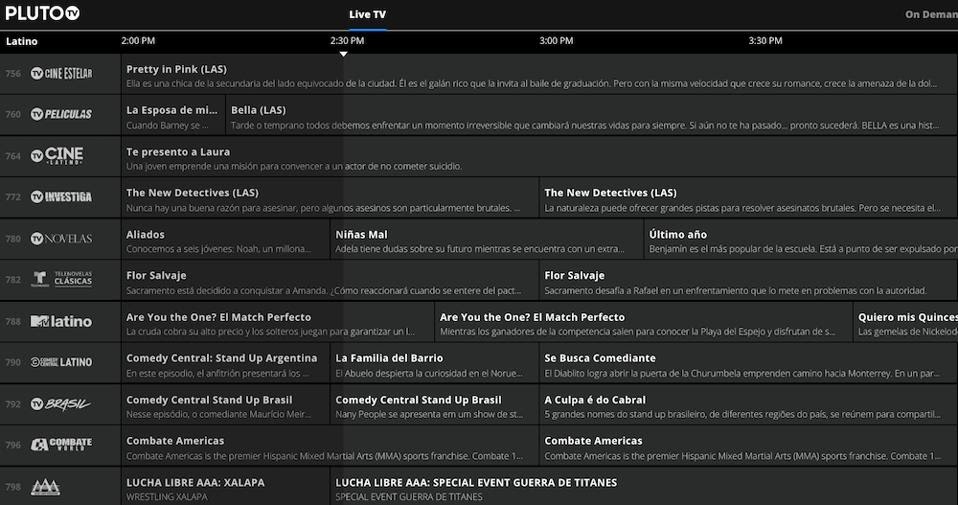Open 2:00 PM Combate Americas listing
This screenshot has width=958, height=505.
tap(330, 445)
